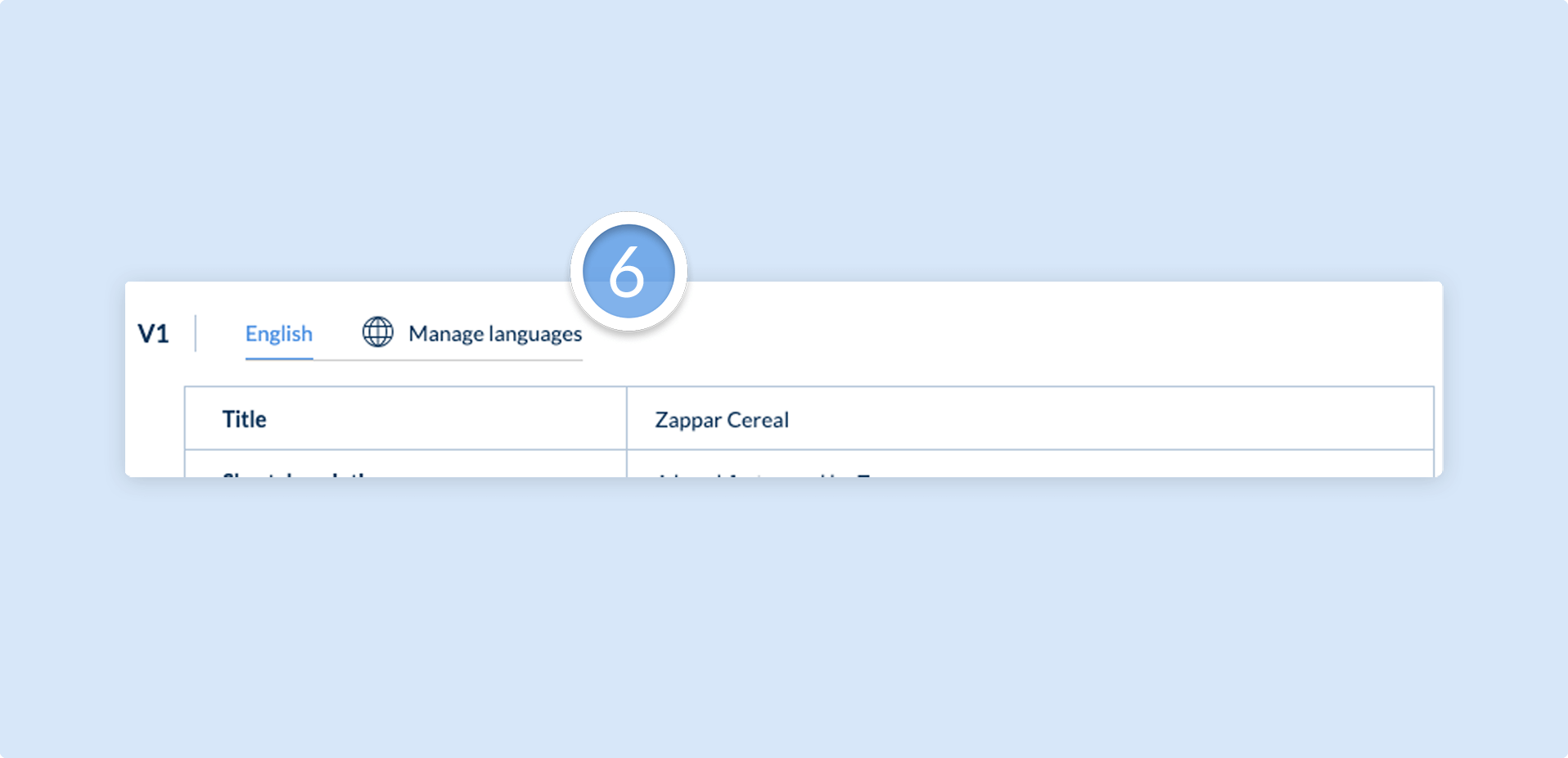Select the cut-off short description value cell
The width and height of the screenshot is (1568, 758).
coord(1030,464)
